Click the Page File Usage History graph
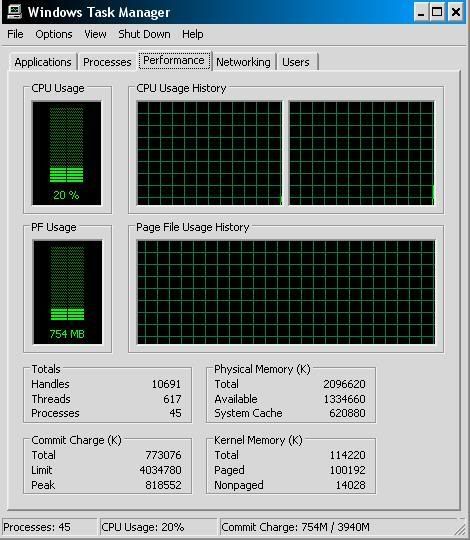 pyautogui.click(x=286, y=292)
